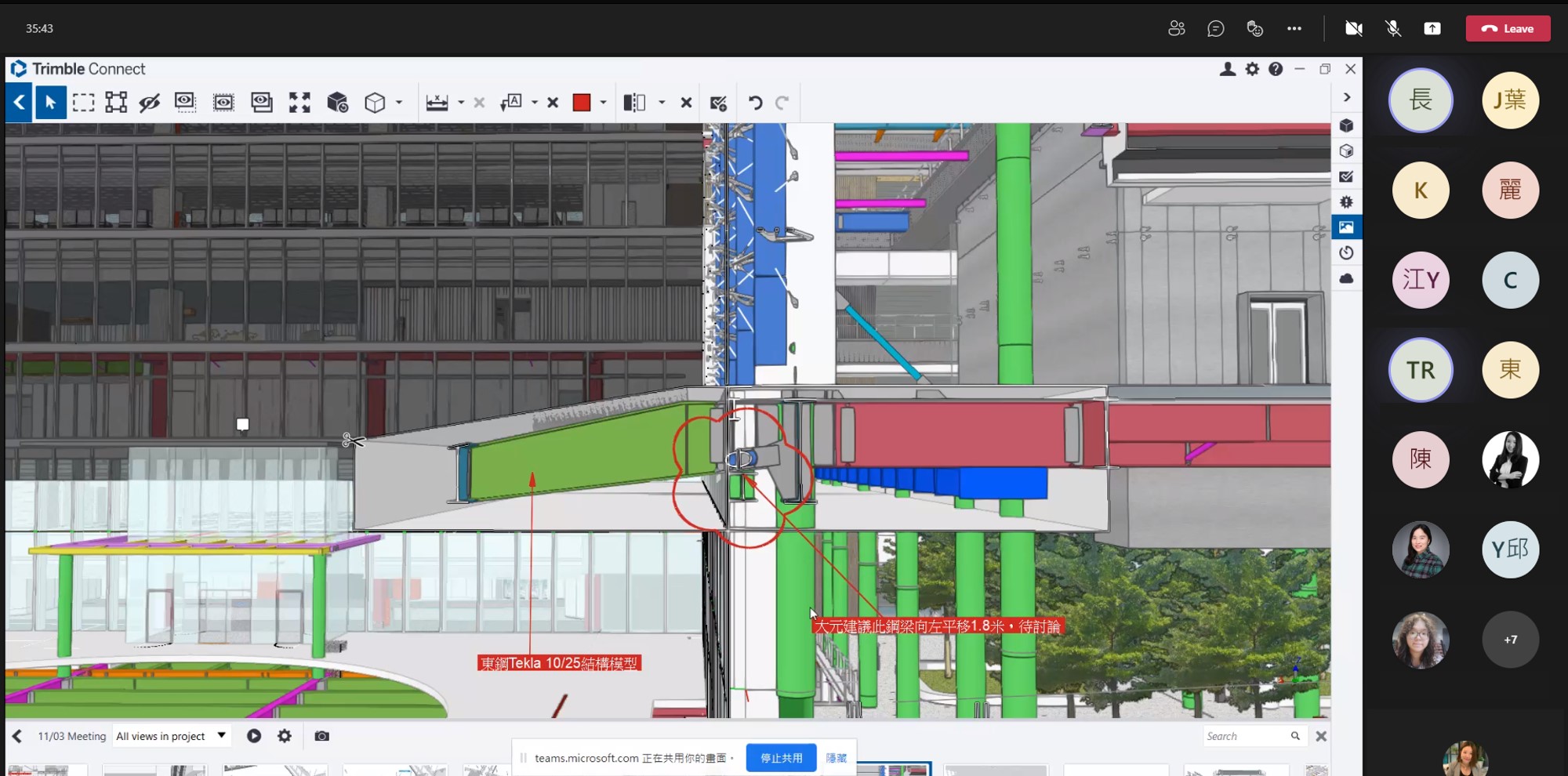This screenshot has width=1568, height=776.
Task: Select the measure distance tool
Action: coord(437,103)
